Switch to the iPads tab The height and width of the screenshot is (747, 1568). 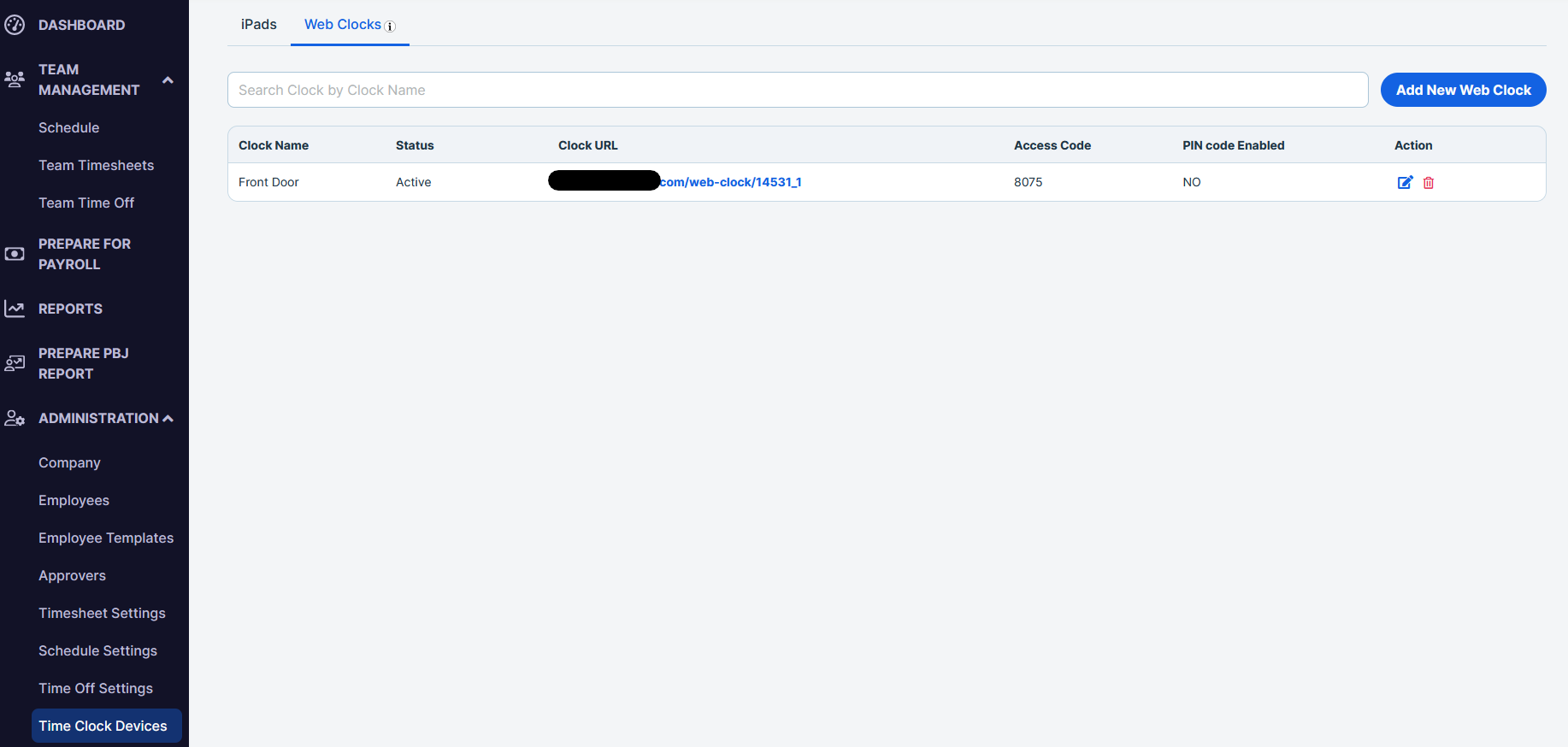point(258,25)
